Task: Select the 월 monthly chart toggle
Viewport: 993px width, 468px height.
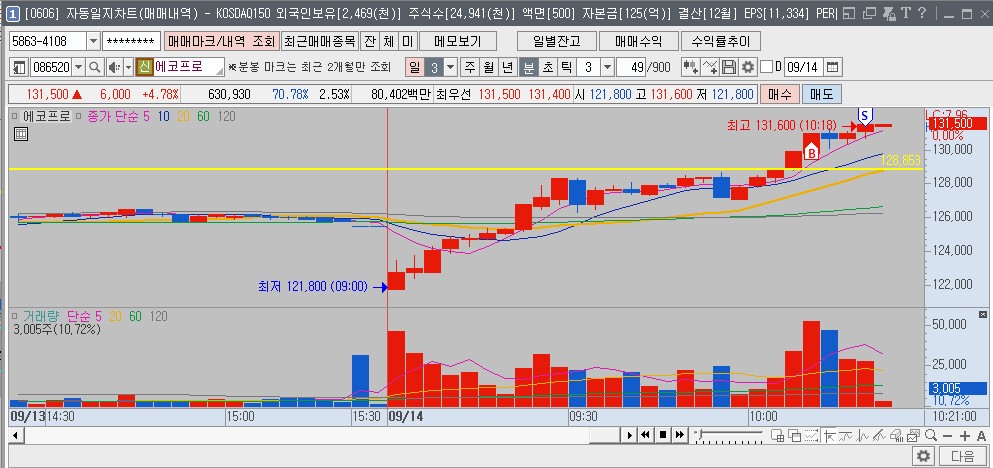Action: (x=488, y=67)
